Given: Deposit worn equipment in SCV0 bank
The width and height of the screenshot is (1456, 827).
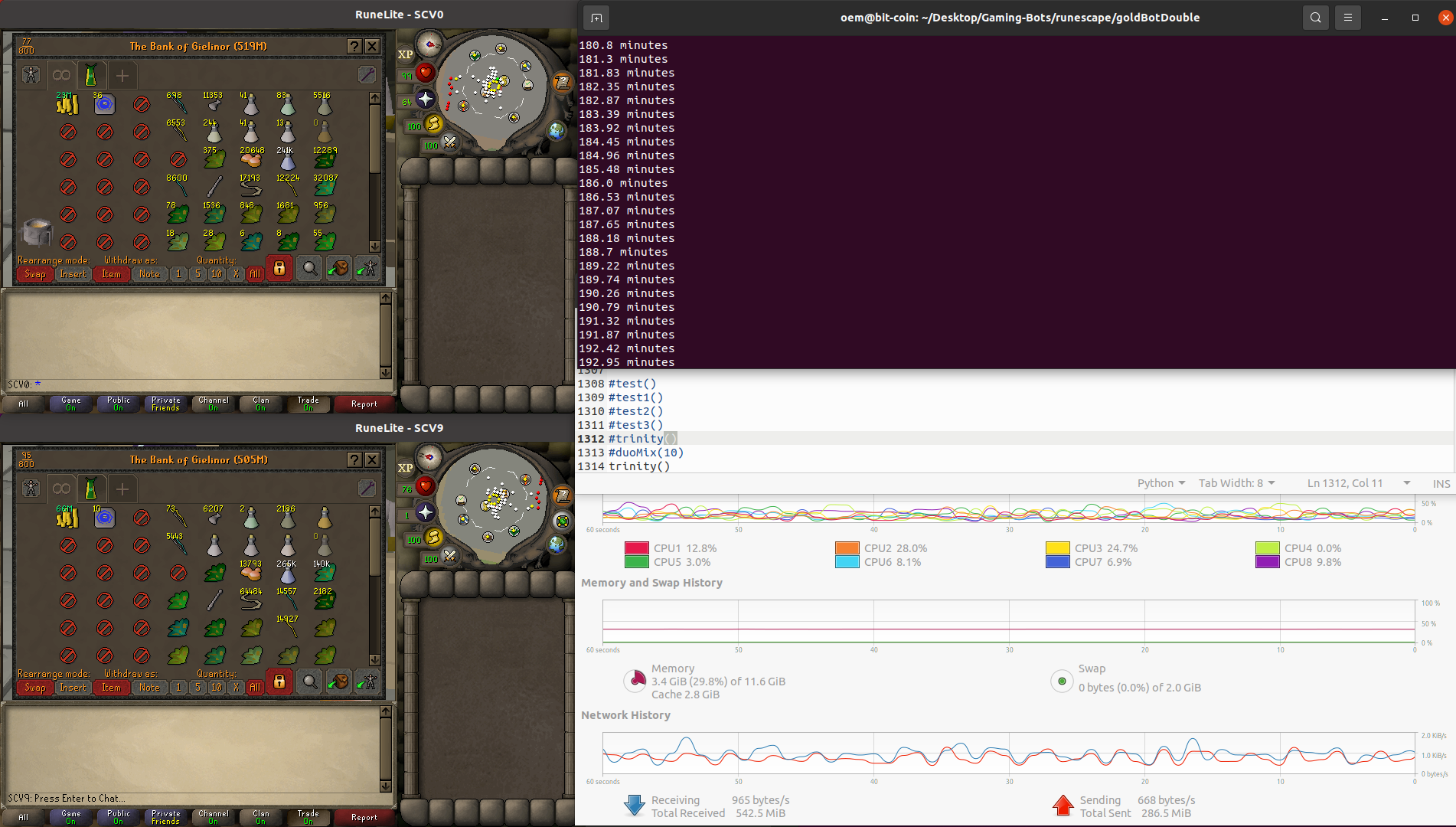Looking at the screenshot, I should (367, 268).
